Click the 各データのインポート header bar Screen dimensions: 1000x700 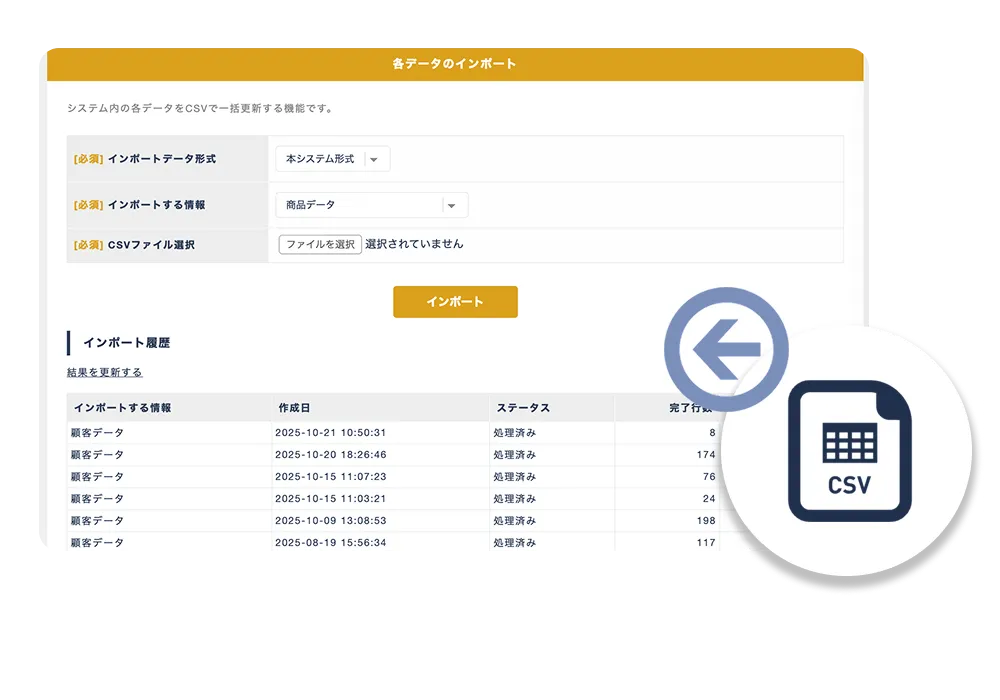455,64
